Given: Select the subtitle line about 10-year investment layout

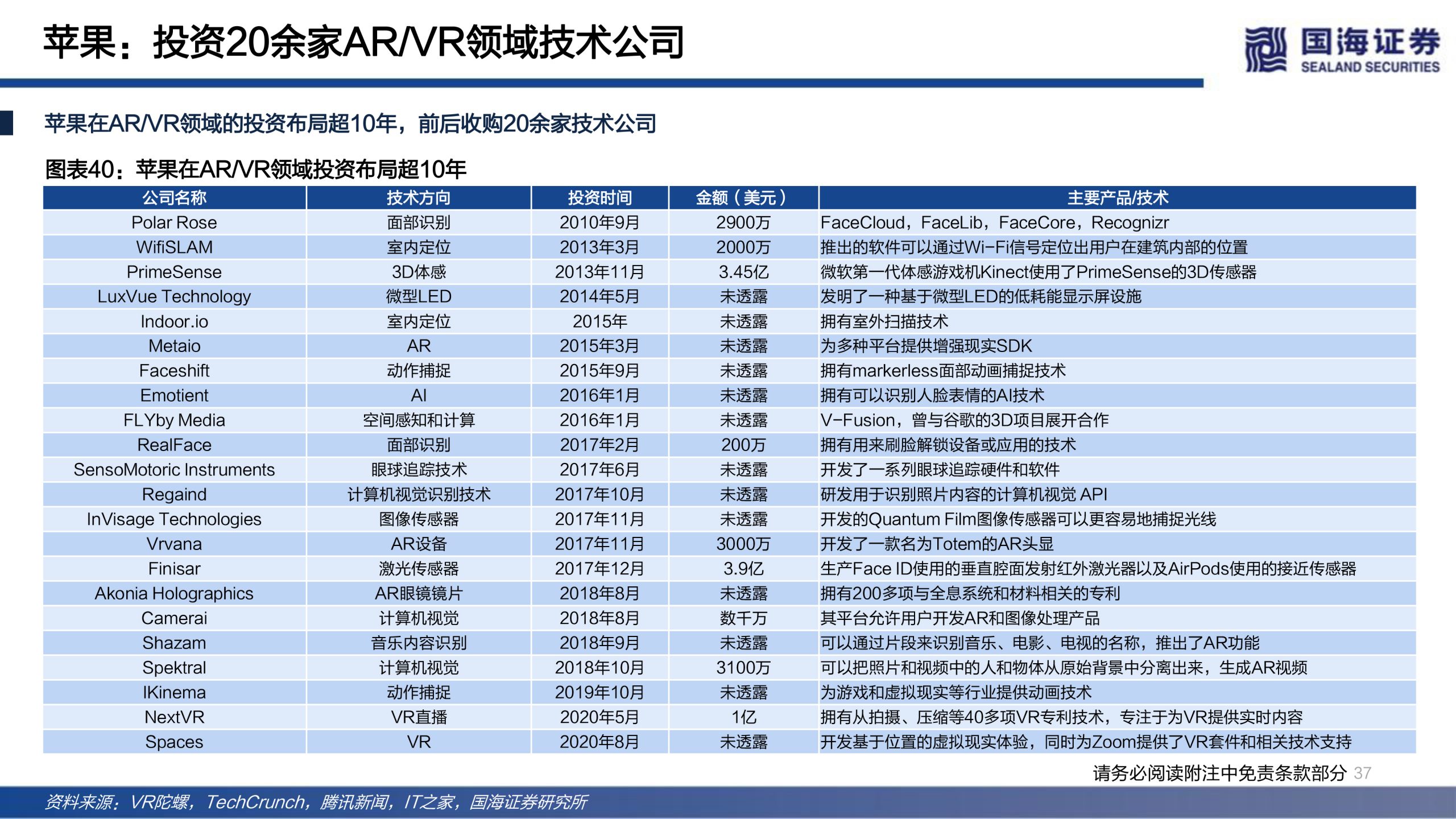Looking at the screenshot, I should [350, 123].
